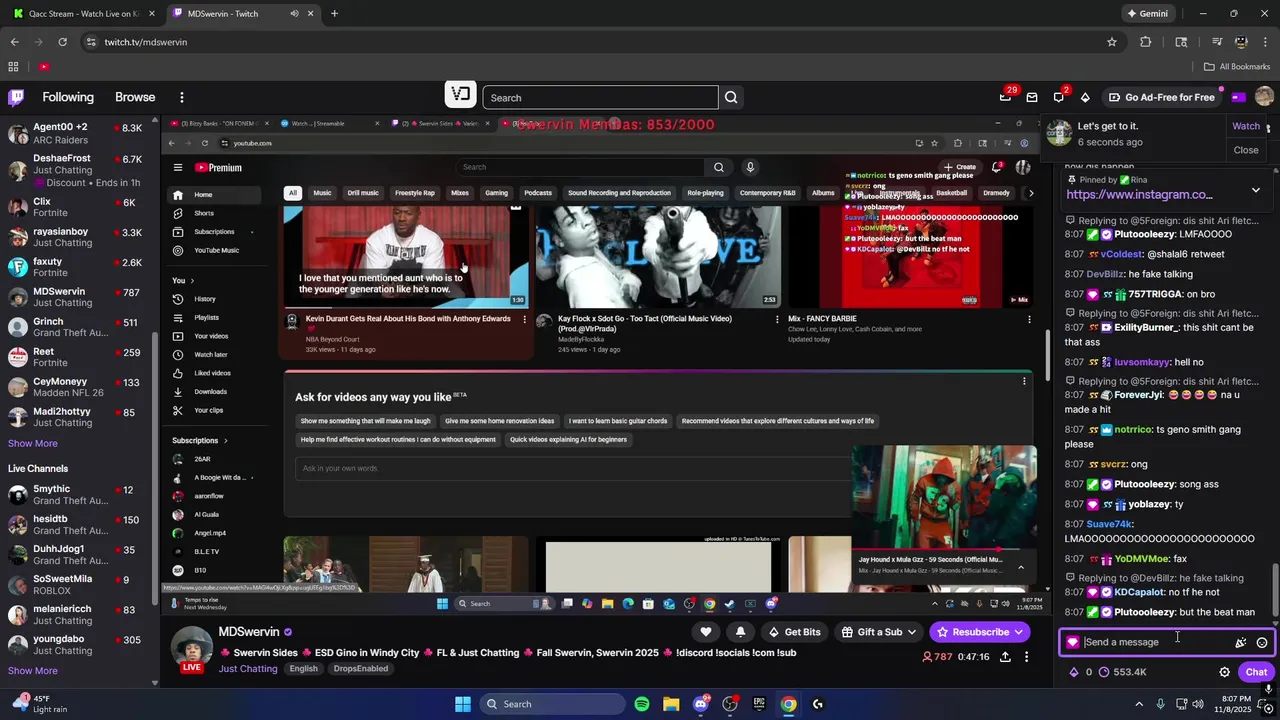Toggle notifications bell for MDSwervin

point(740,632)
